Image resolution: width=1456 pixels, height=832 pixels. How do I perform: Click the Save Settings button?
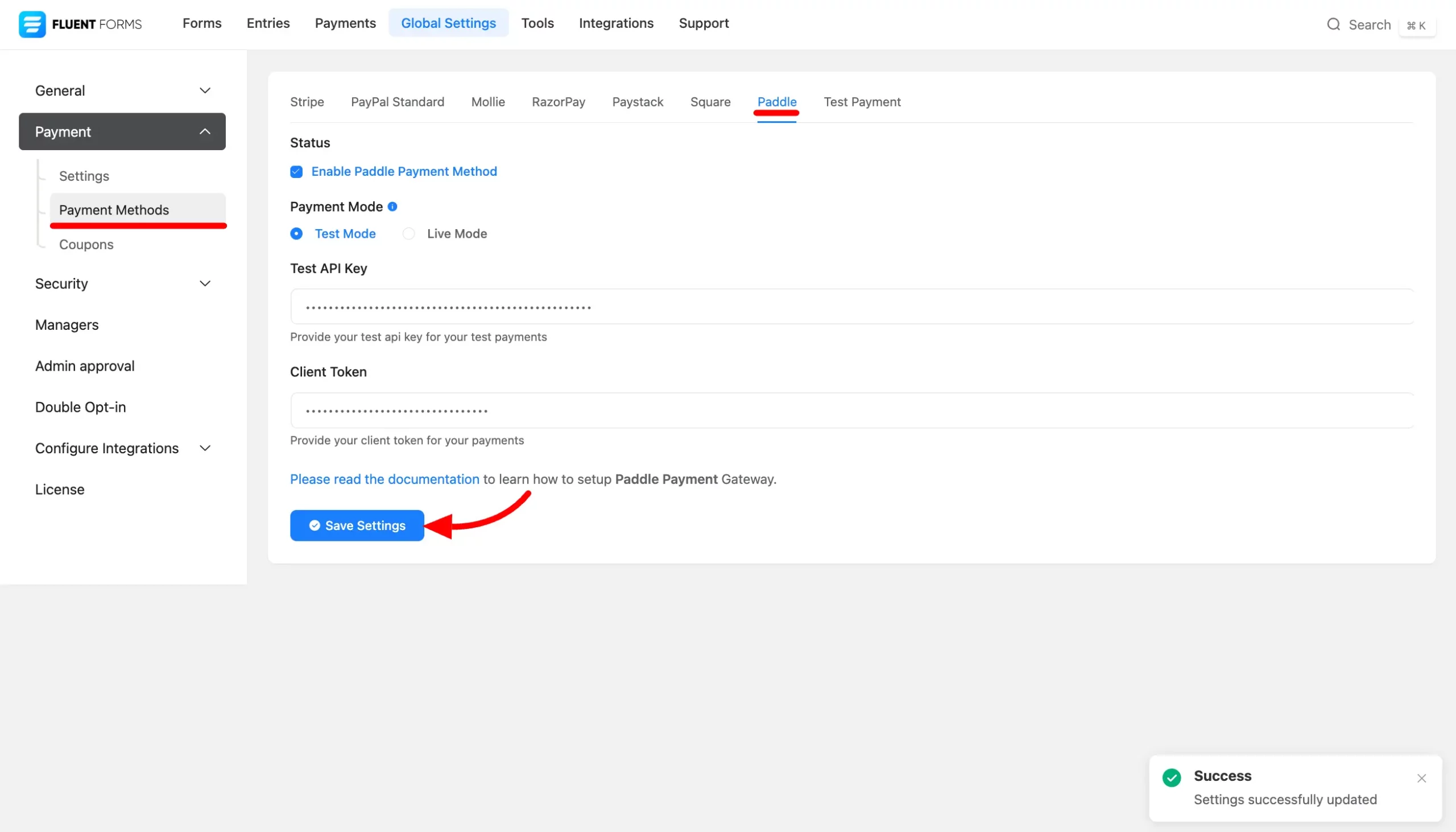tap(357, 525)
